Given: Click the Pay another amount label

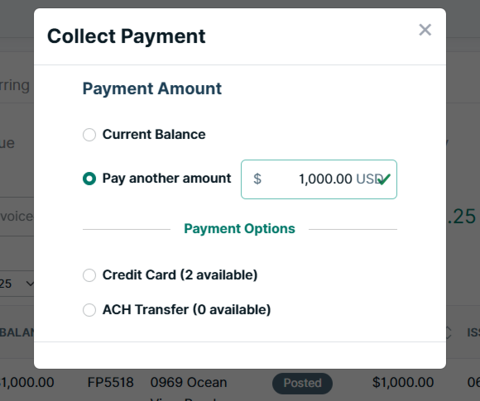Looking at the screenshot, I should click(x=167, y=178).
